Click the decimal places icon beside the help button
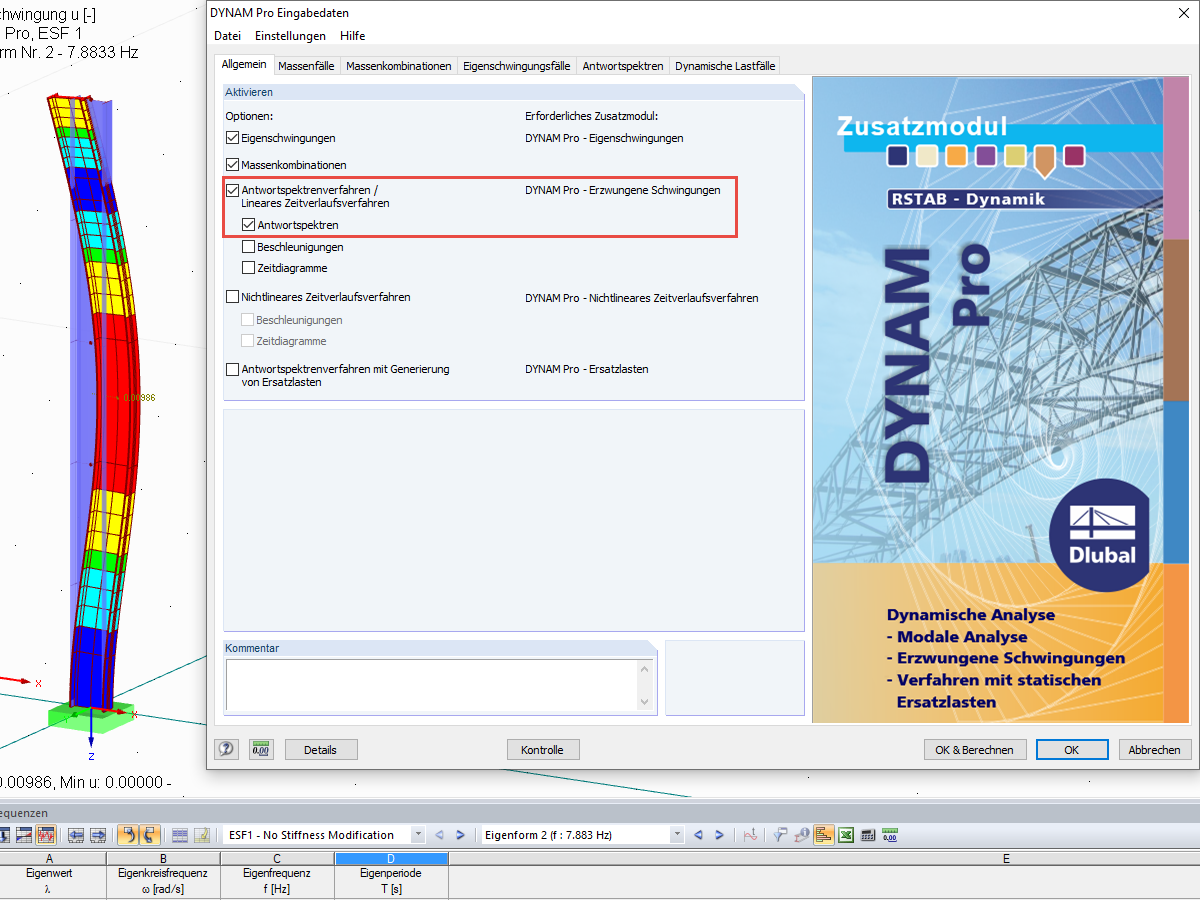Viewport: 1200px width, 900px height. pos(260,749)
